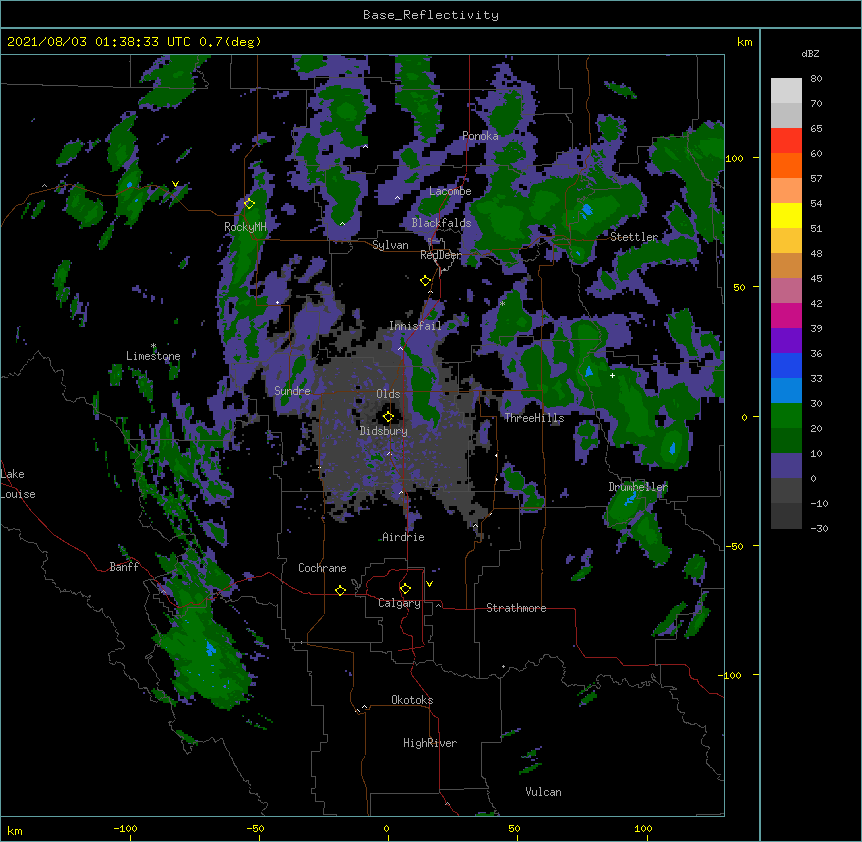
Task: Select the Airdrie city label
Action: (403, 537)
